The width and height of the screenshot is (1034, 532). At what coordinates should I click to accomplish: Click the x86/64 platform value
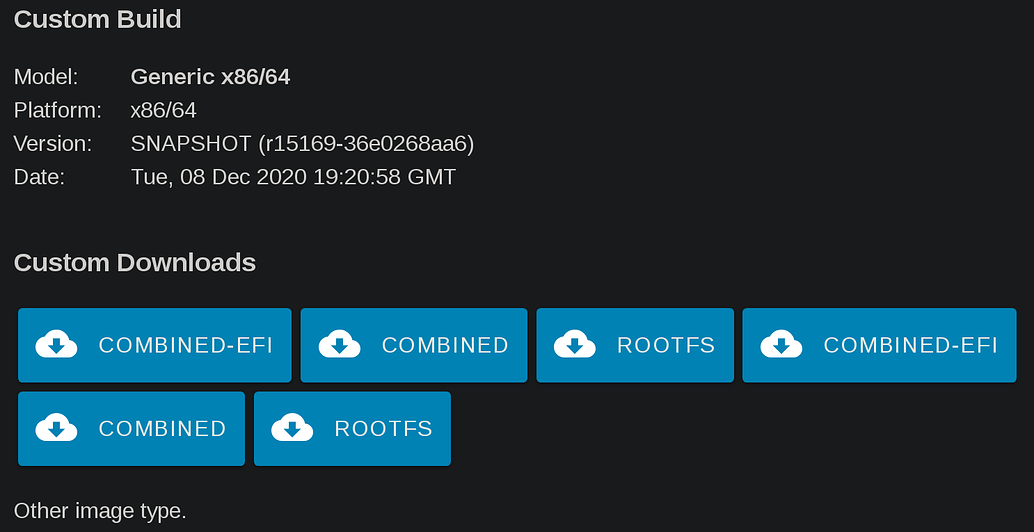163,110
